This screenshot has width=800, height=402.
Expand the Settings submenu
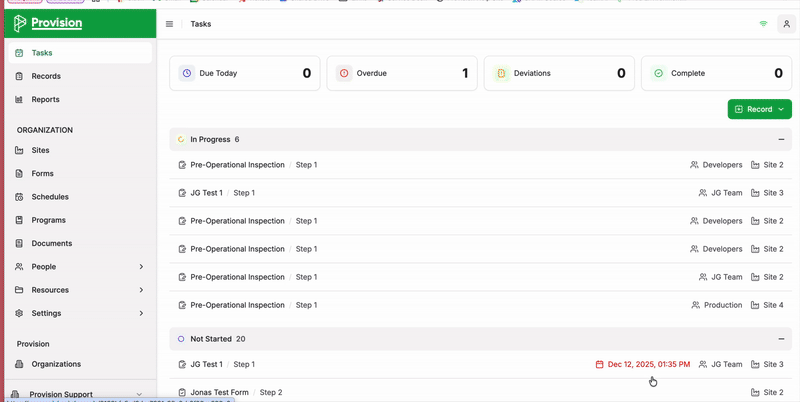click(141, 313)
